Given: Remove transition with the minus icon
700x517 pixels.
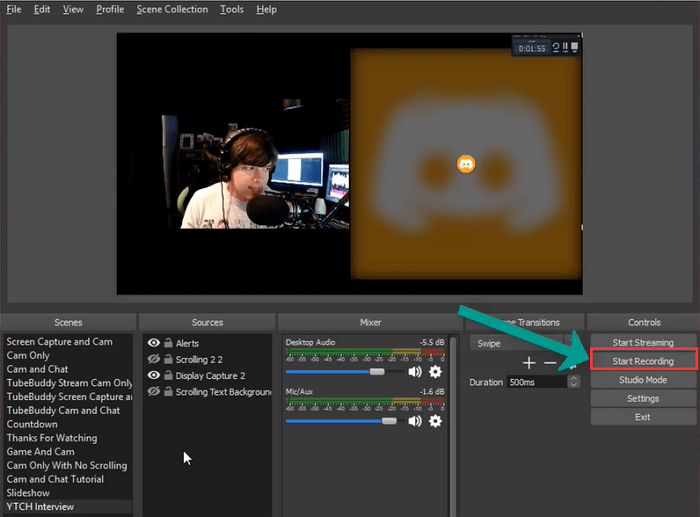Looking at the screenshot, I should [x=549, y=362].
